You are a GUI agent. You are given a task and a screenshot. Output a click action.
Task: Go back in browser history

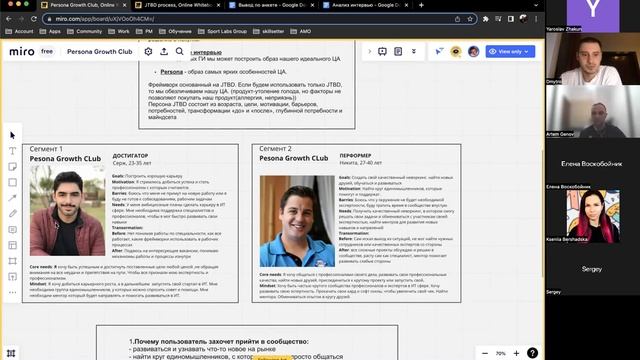tap(9, 19)
